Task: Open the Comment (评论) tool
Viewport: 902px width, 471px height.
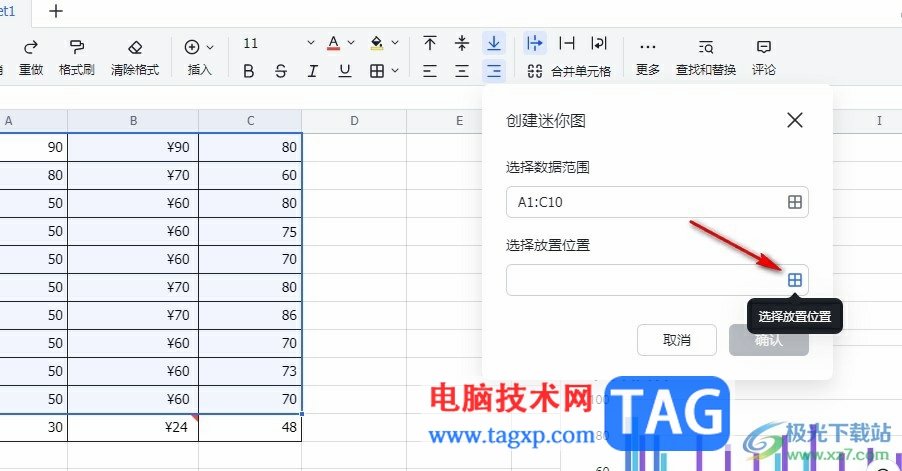Action: click(x=764, y=58)
